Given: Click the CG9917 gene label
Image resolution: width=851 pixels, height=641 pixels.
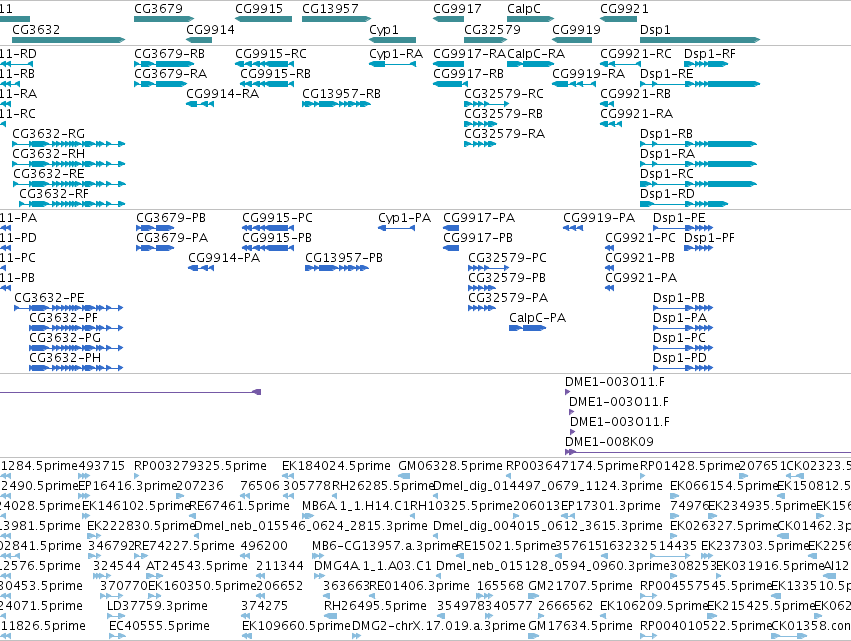Looking at the screenshot, I should [457, 9].
